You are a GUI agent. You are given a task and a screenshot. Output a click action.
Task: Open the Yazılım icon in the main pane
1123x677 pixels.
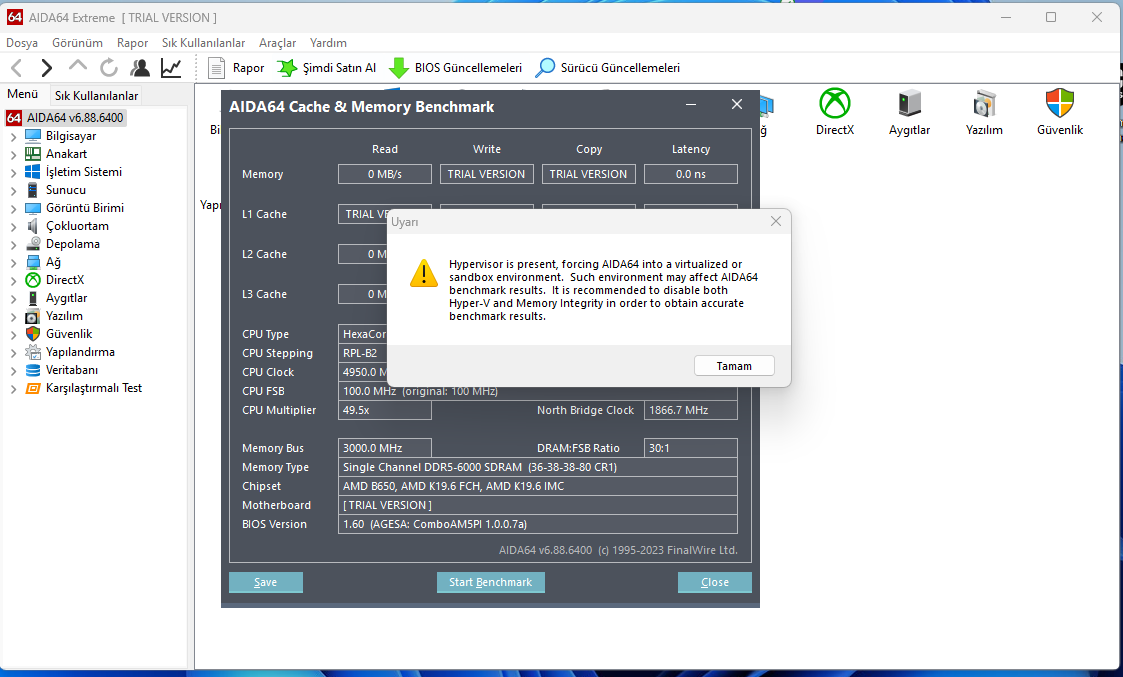[x=984, y=103]
